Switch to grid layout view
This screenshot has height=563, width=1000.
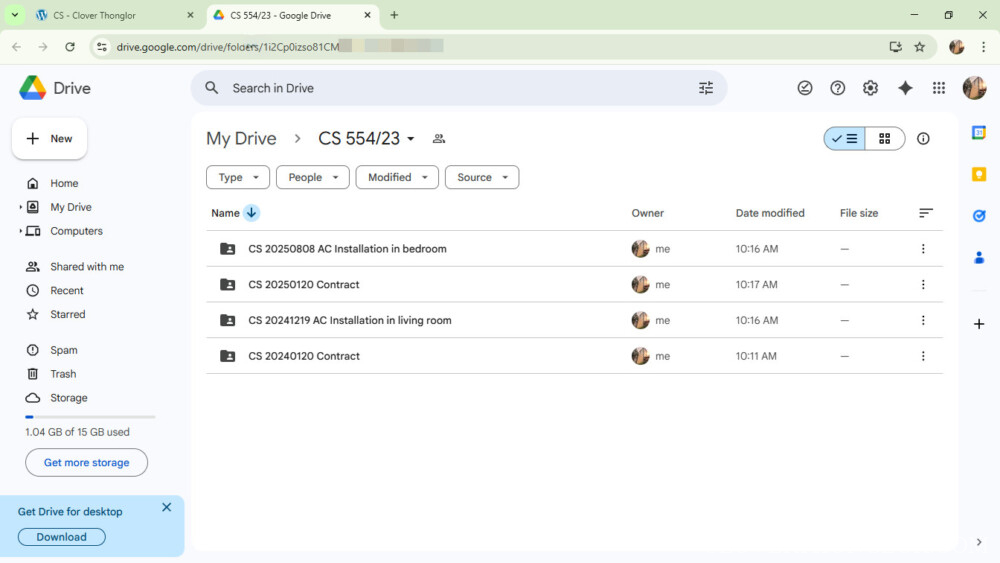[x=885, y=139]
